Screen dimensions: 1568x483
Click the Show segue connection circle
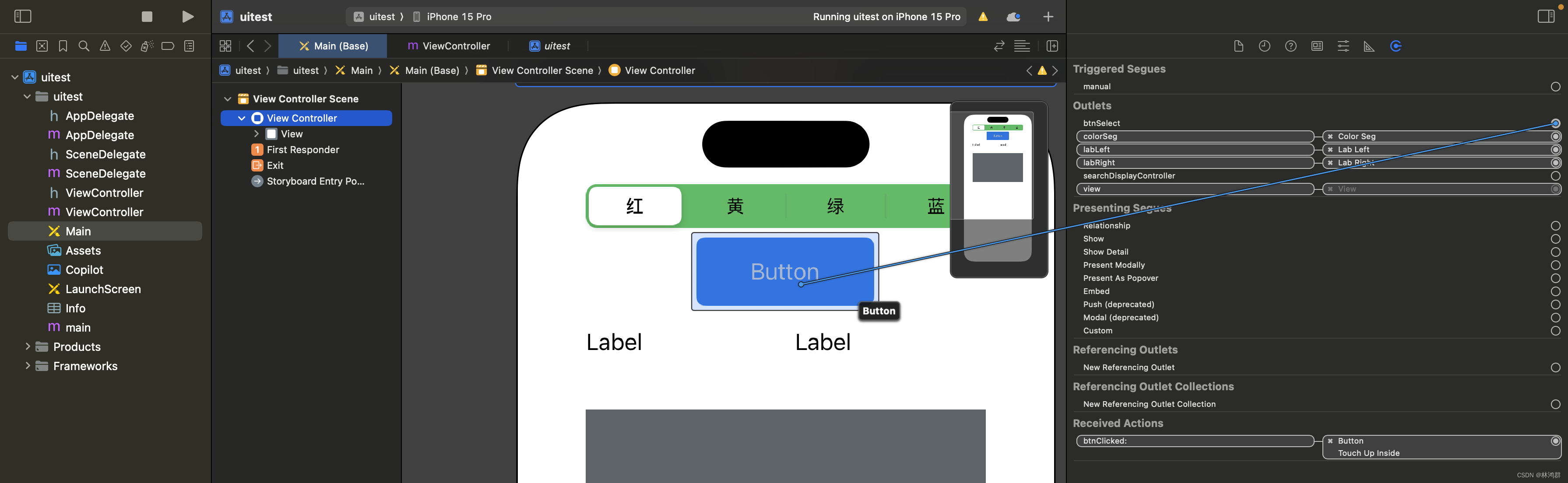pos(1555,239)
